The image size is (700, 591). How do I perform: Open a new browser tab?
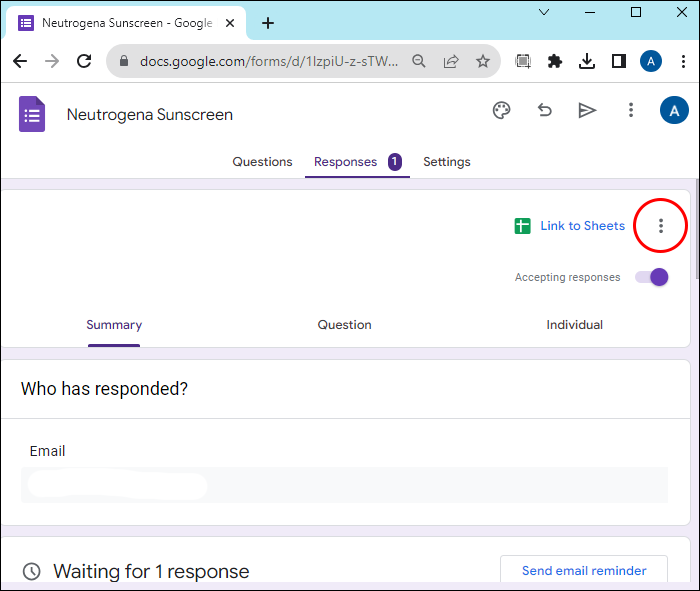268,23
